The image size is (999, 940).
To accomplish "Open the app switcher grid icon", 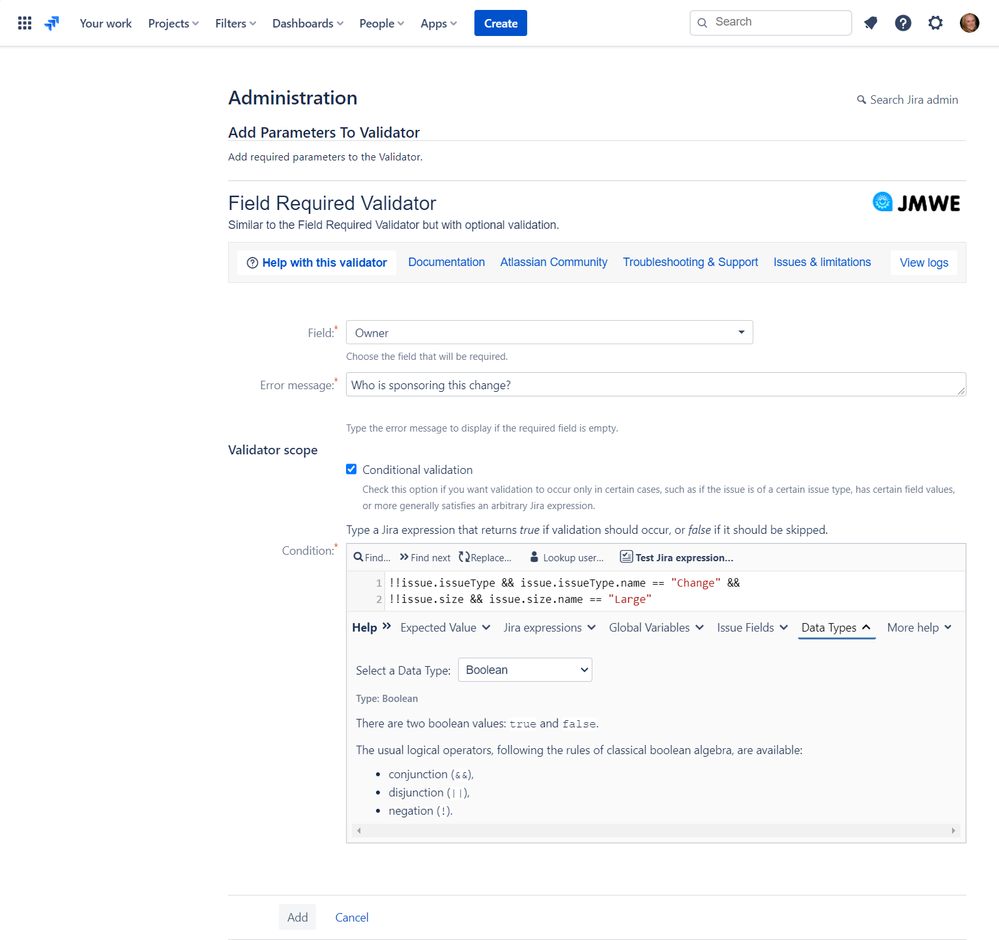I will (24, 24).
